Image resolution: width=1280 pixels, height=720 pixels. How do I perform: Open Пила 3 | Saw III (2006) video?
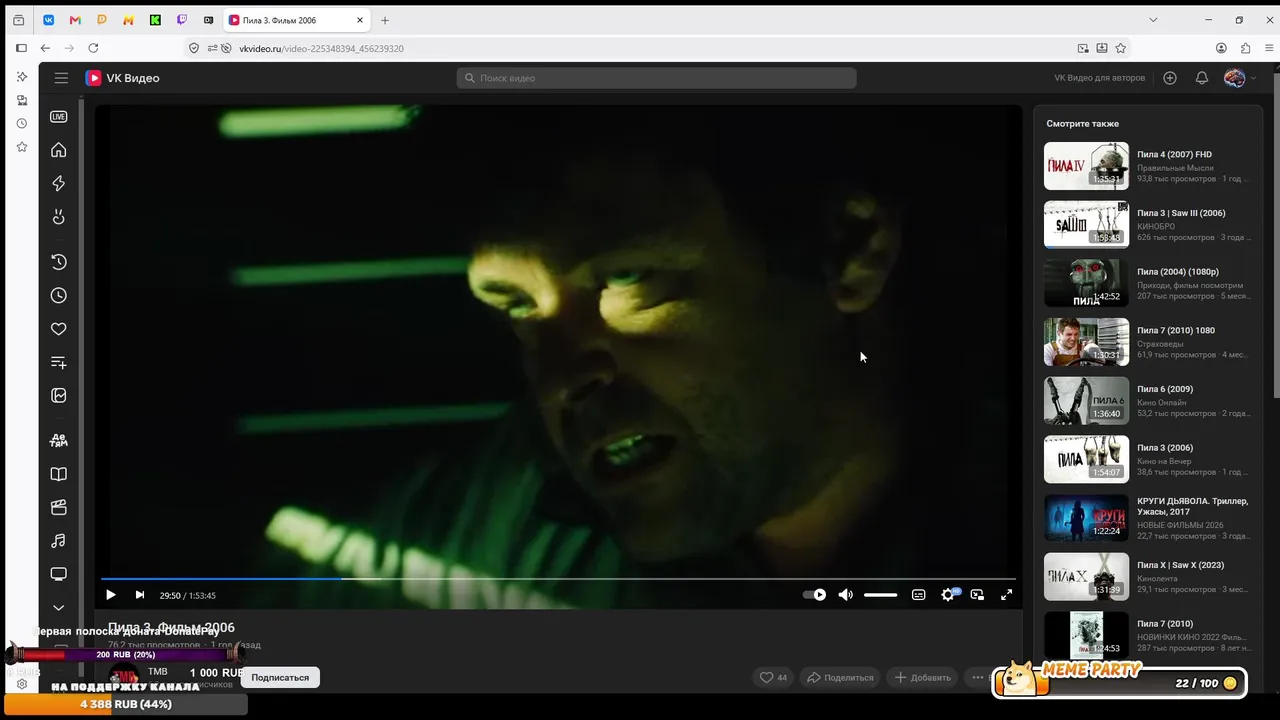click(1148, 225)
